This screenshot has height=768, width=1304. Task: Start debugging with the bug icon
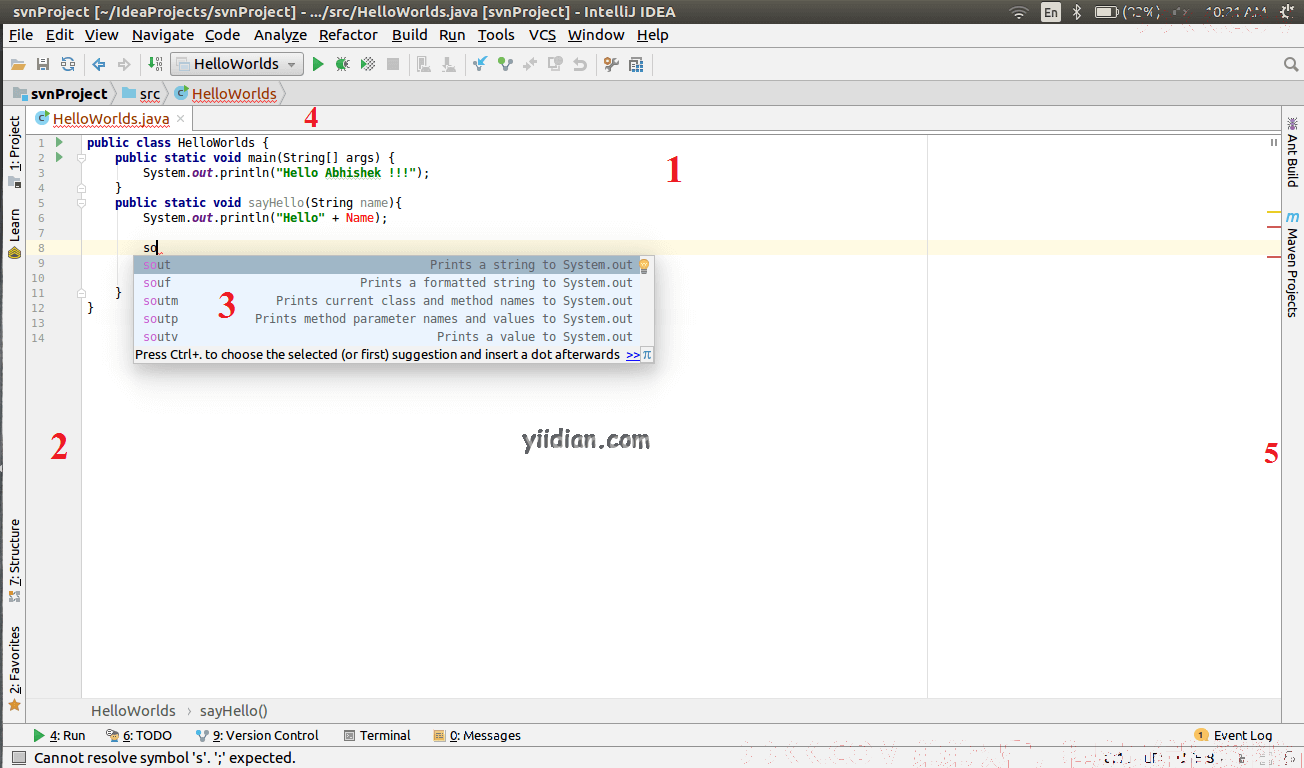(343, 64)
